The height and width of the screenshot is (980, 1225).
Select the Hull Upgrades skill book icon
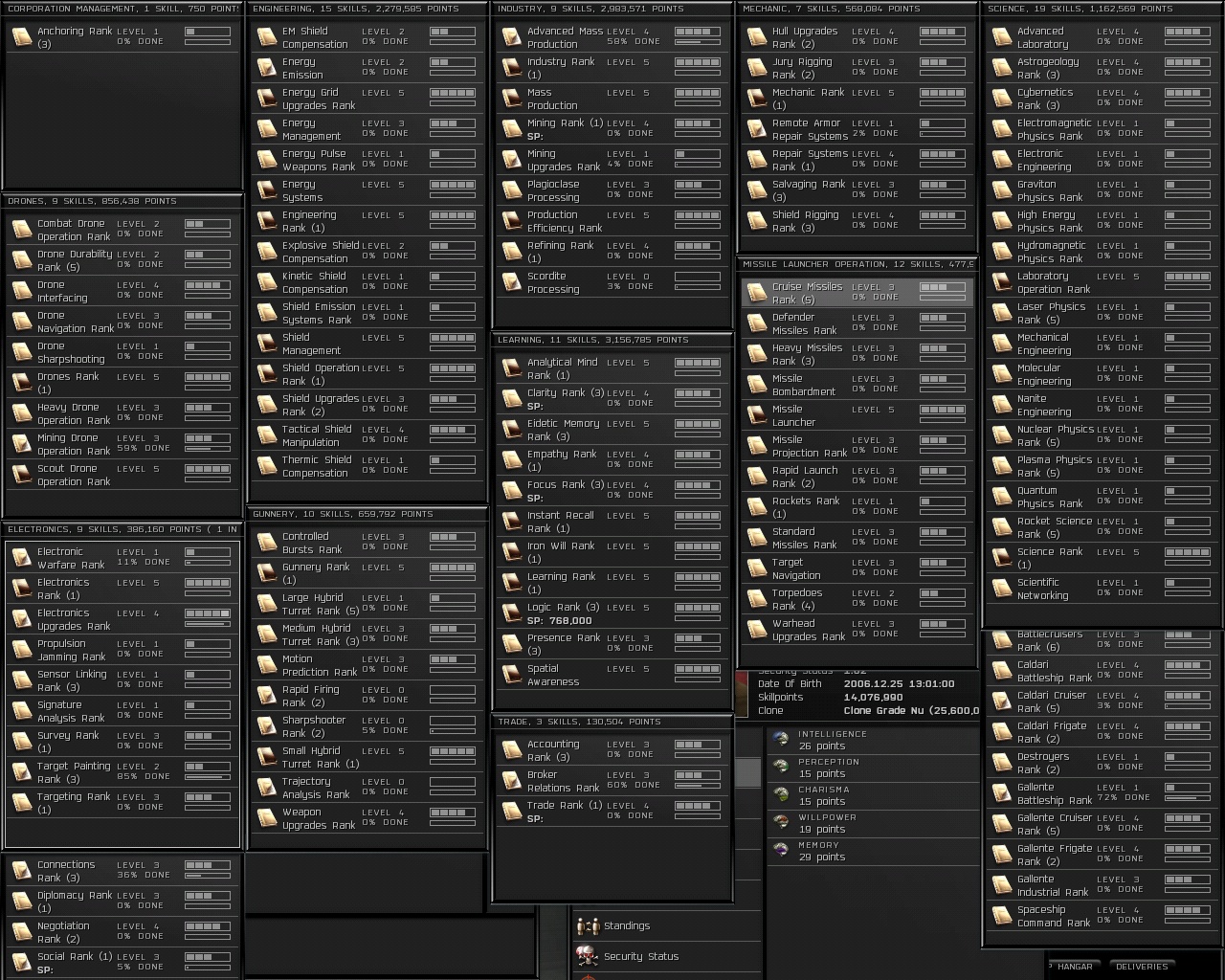[756, 37]
